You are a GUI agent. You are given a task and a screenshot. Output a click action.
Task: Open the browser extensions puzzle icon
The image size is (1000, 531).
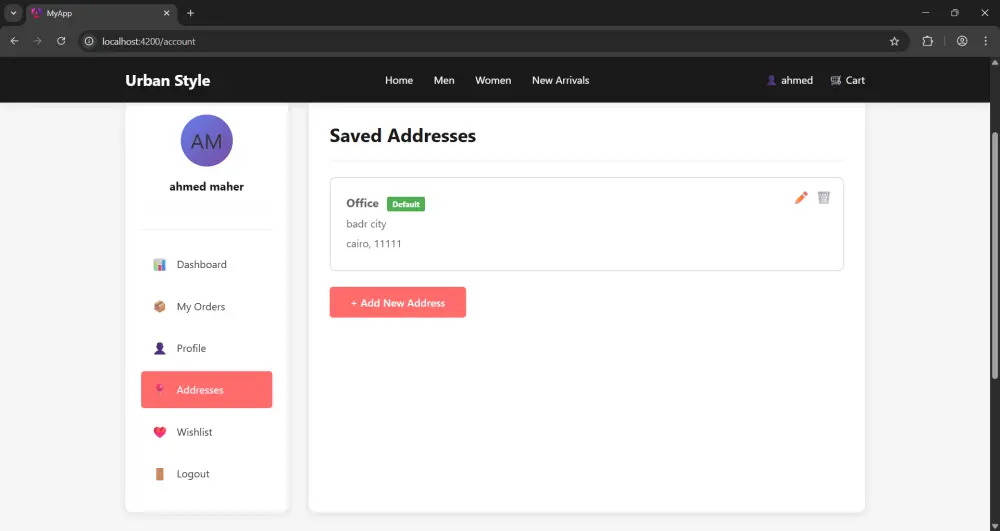(927, 41)
